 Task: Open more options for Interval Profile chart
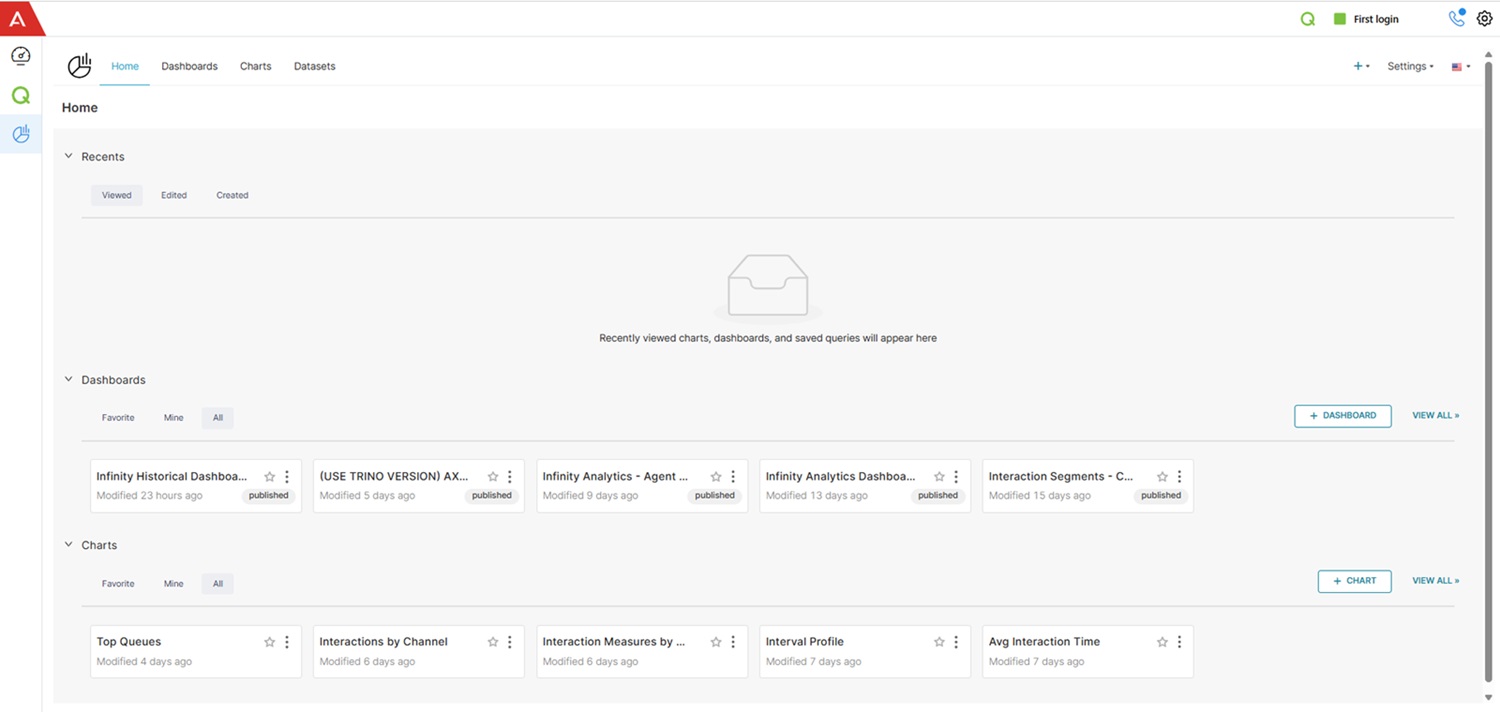pyautogui.click(x=956, y=642)
